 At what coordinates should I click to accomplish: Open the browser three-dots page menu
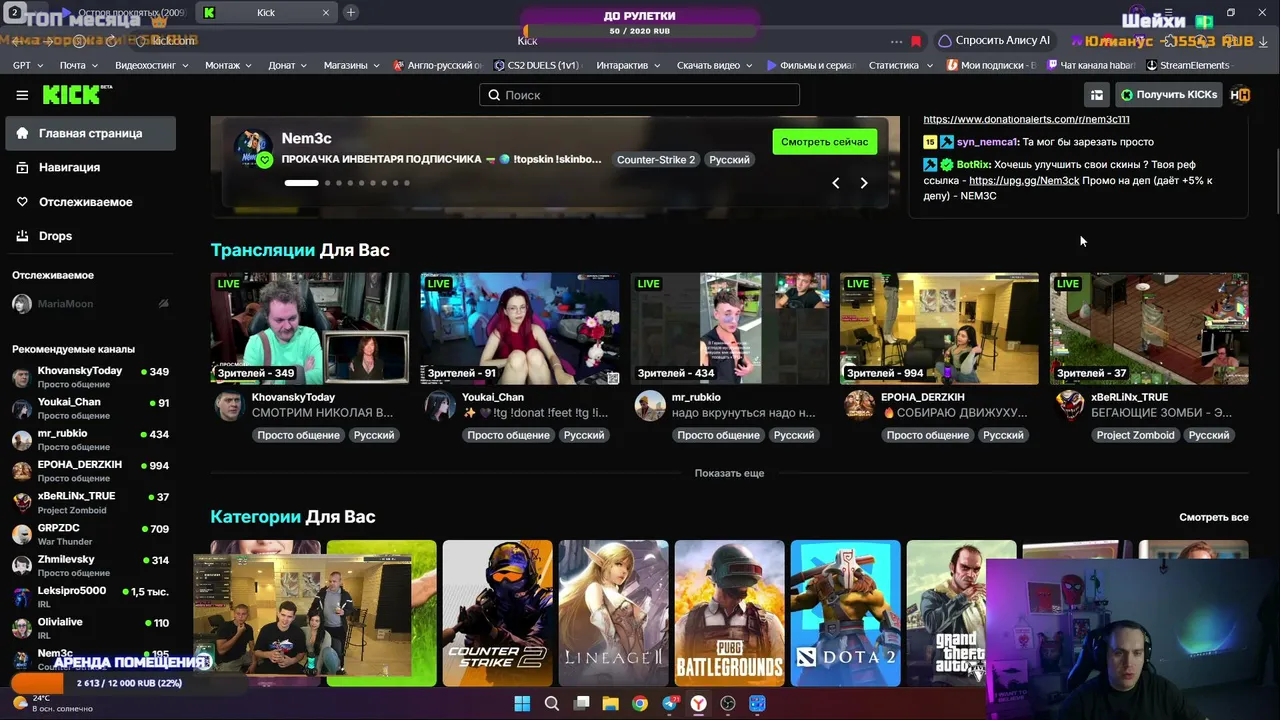point(897,41)
